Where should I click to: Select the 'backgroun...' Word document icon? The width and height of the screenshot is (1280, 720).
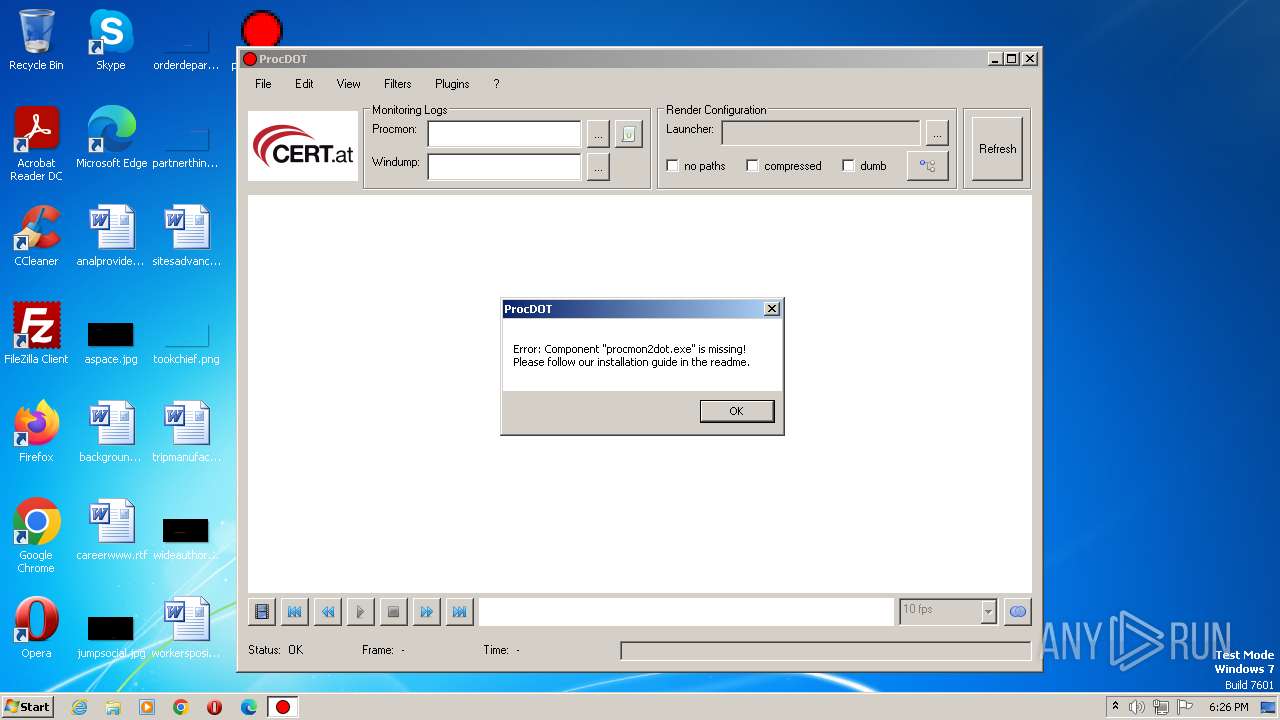pyautogui.click(x=111, y=432)
